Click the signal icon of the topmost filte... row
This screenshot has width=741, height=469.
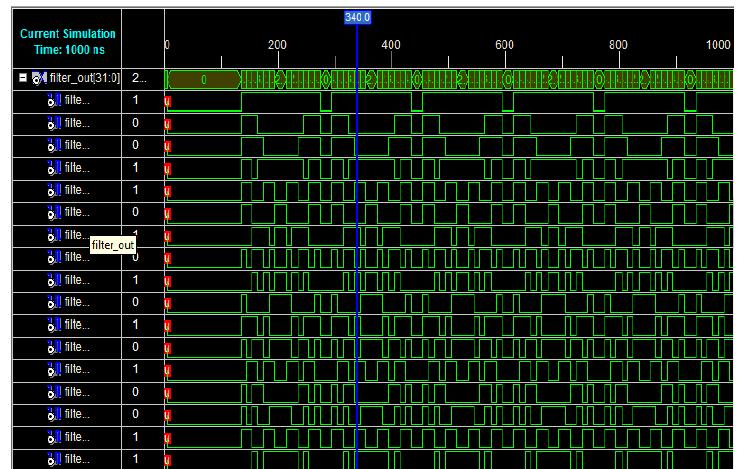[x=54, y=100]
